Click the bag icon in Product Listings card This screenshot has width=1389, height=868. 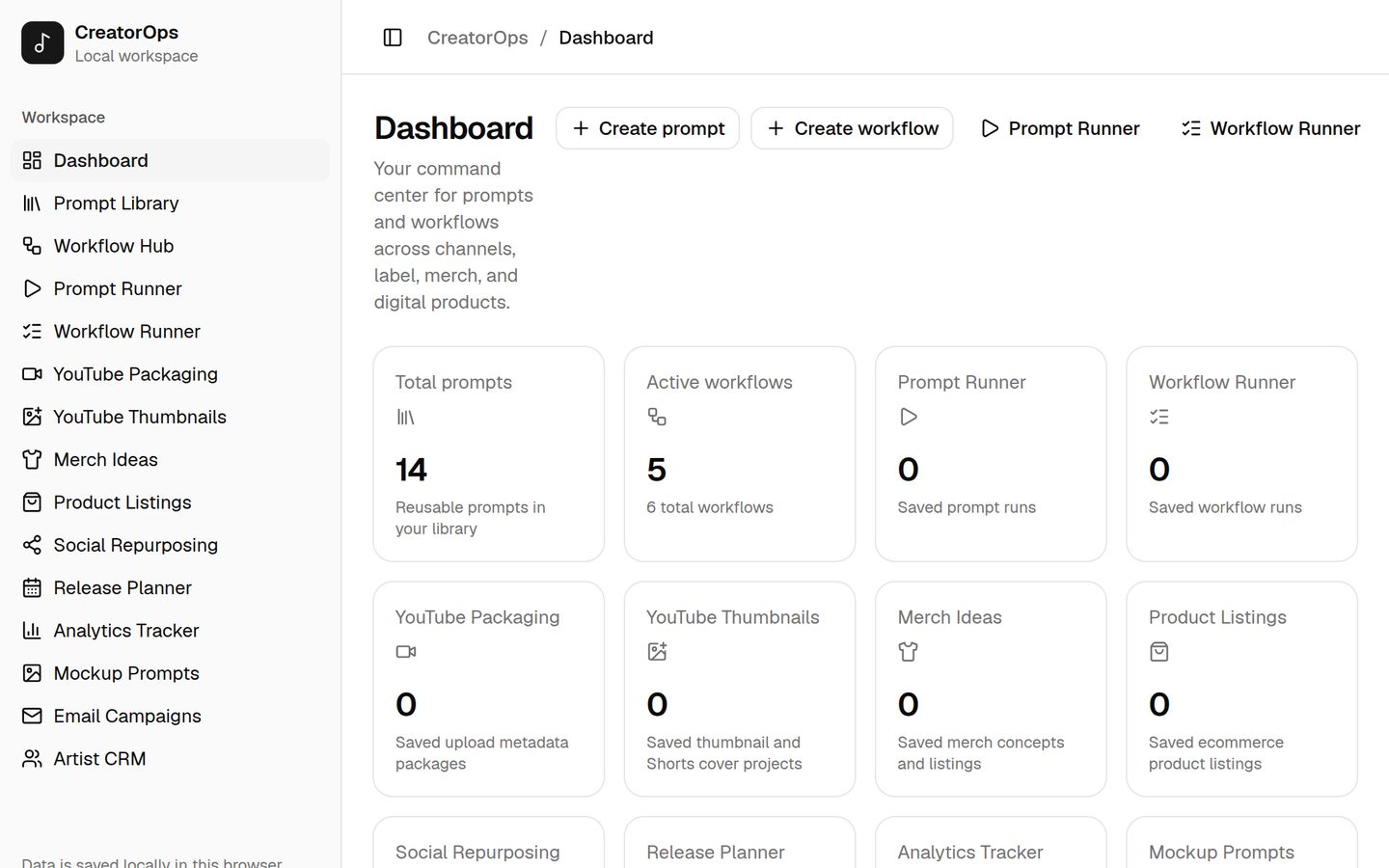(1159, 652)
